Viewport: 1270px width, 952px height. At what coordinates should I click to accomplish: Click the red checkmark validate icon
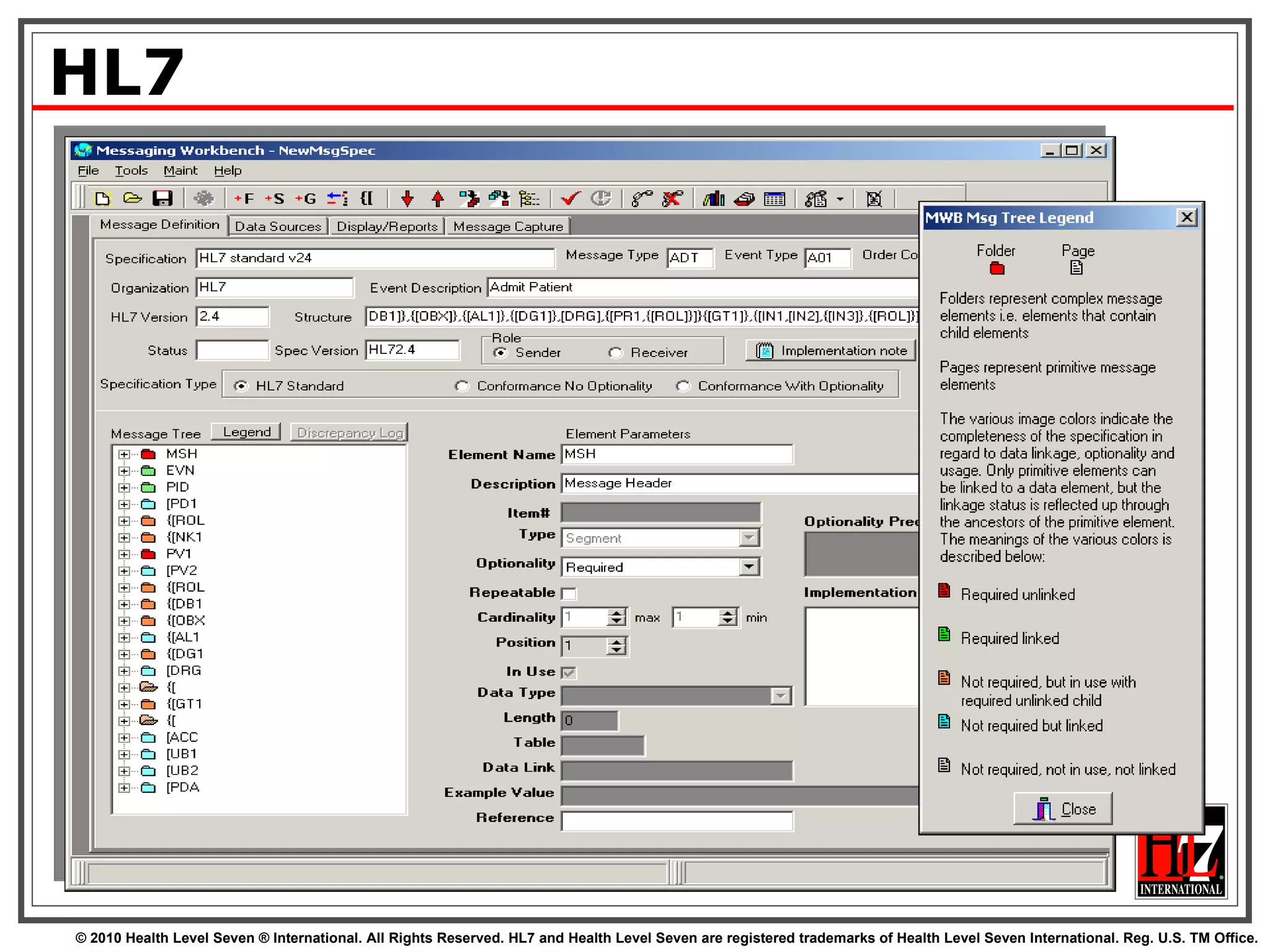[570, 198]
